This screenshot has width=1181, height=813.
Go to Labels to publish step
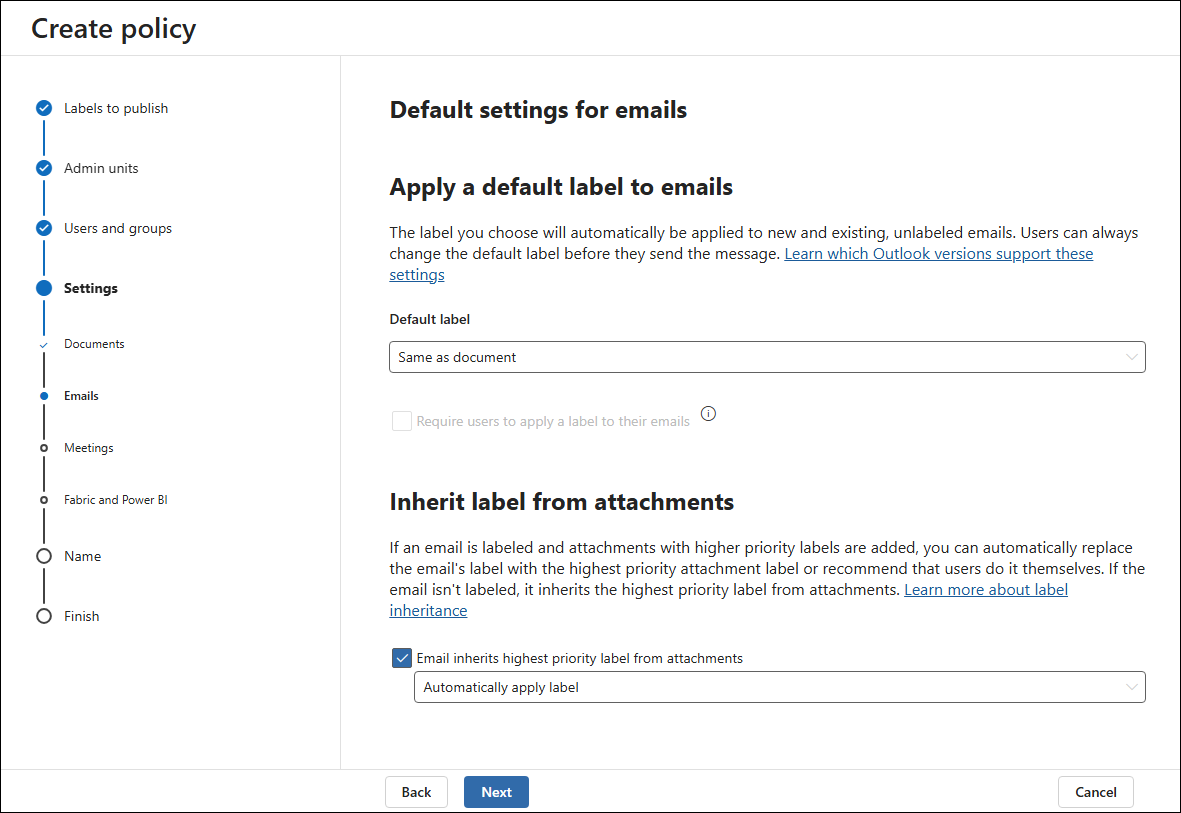tap(116, 109)
